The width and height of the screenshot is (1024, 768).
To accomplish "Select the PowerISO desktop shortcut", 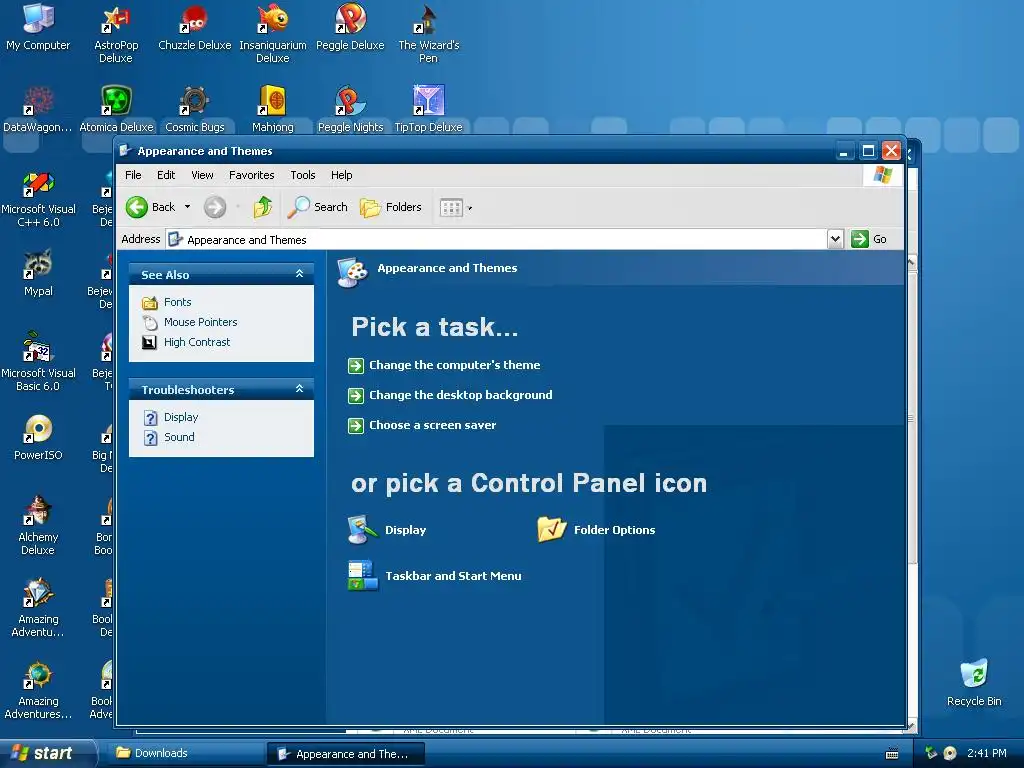I will coord(38,437).
